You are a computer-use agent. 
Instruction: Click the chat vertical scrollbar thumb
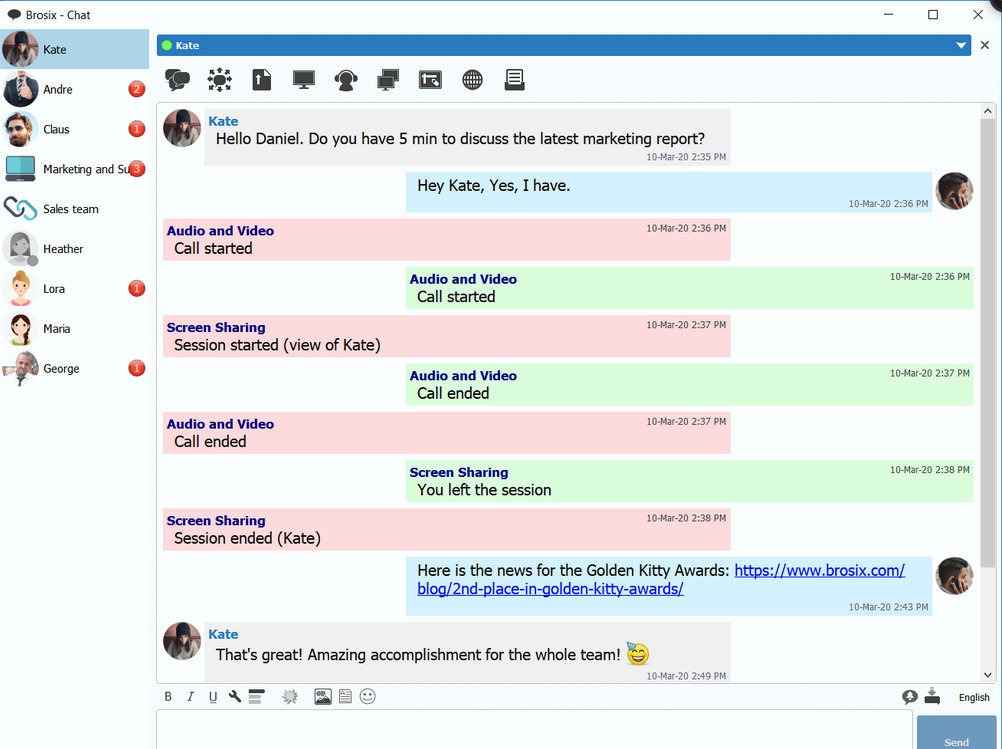[x=988, y=343]
